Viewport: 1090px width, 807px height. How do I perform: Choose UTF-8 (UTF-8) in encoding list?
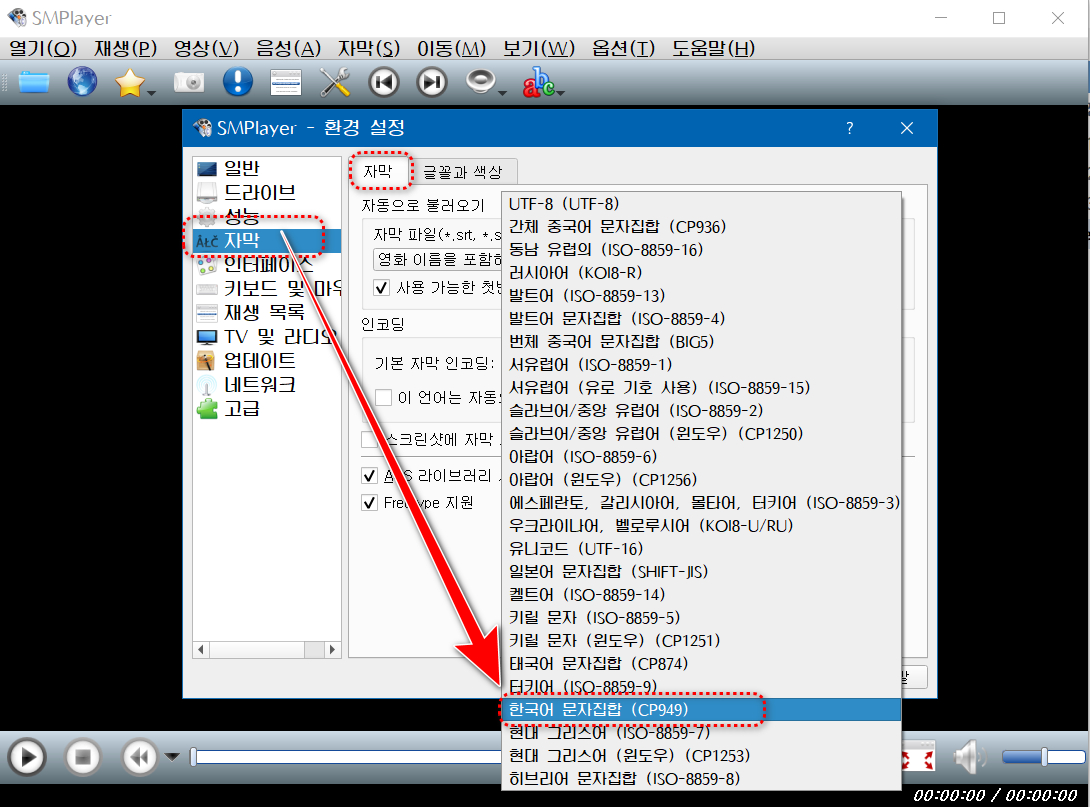(701, 204)
